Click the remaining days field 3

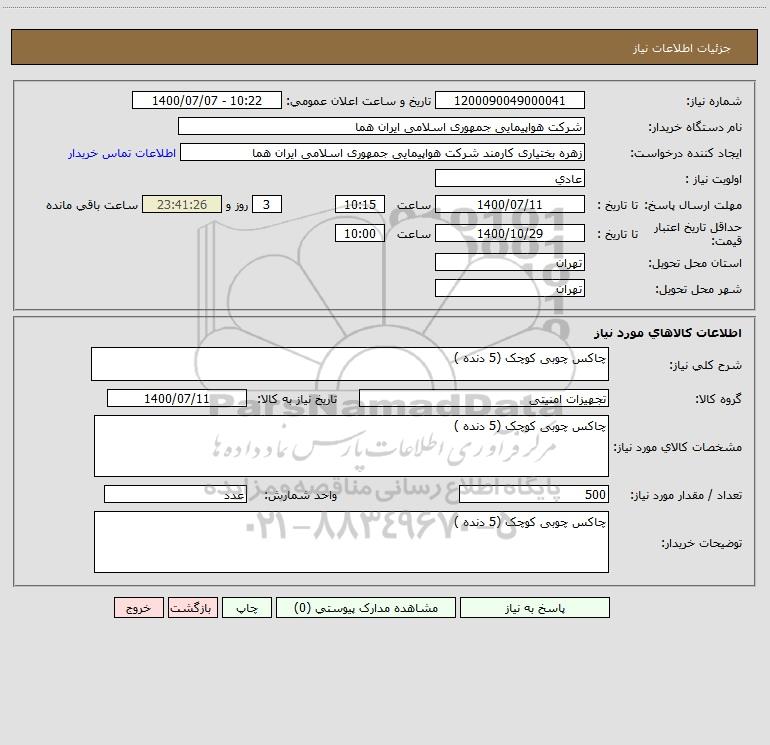[267, 204]
